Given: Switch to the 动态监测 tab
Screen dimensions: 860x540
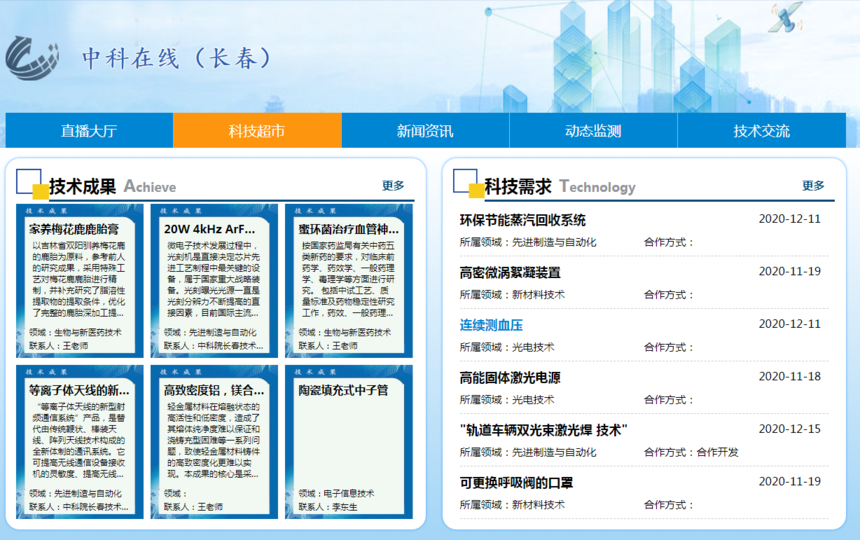Looking at the screenshot, I should point(593,131).
